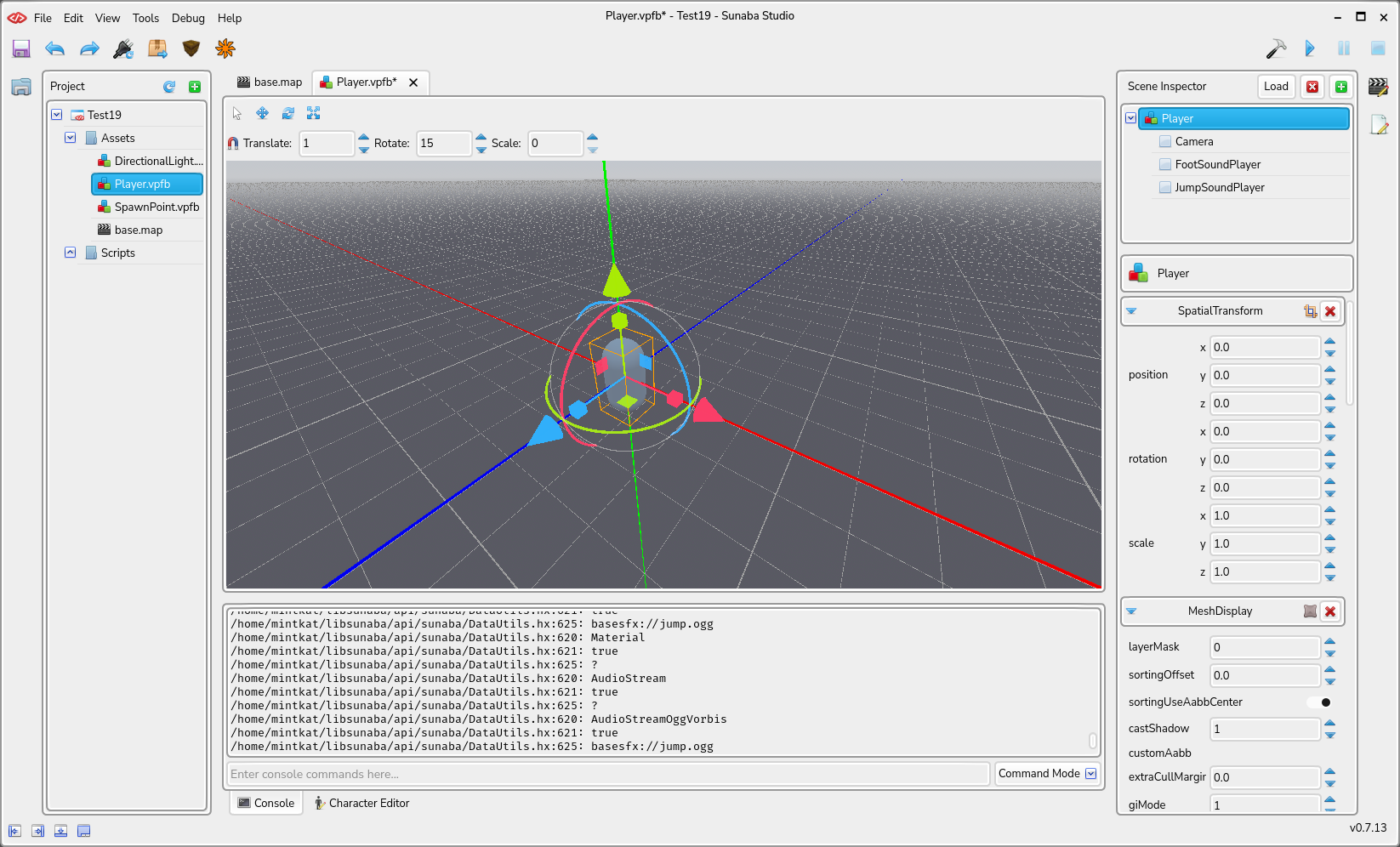Image resolution: width=1400 pixels, height=847 pixels.
Task: Click the cardboard box export icon
Action: click(x=157, y=49)
